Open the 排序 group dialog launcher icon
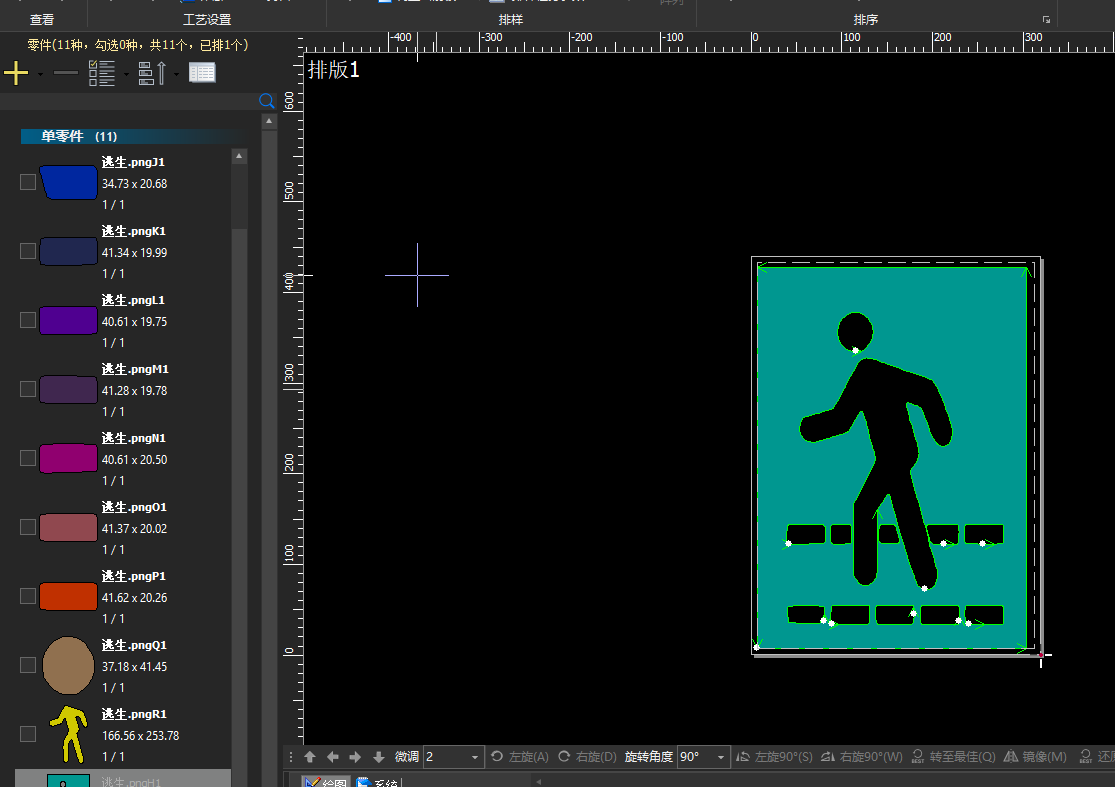 1046,20
